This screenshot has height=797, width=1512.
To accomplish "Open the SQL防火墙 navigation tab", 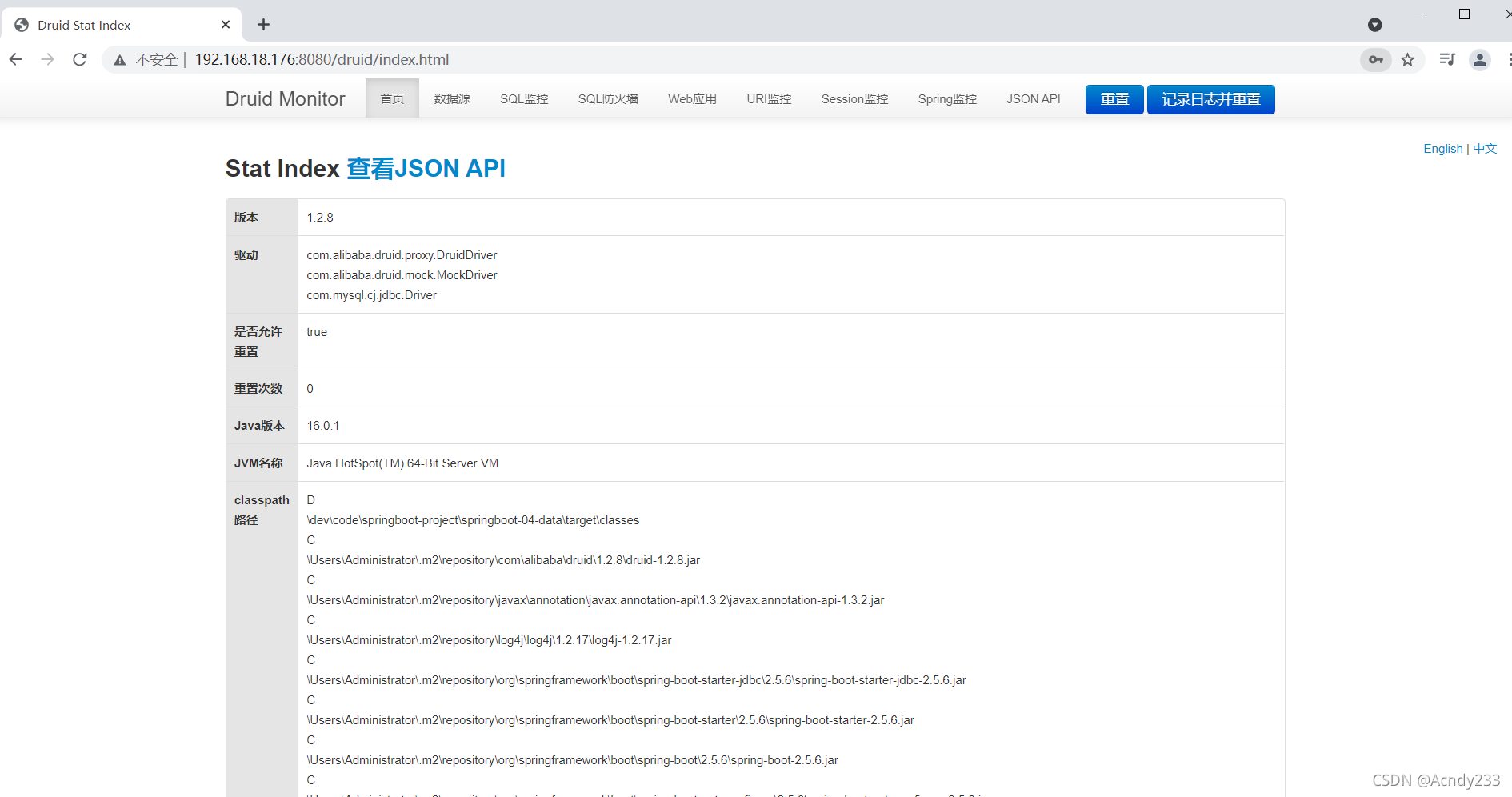I will tap(608, 98).
